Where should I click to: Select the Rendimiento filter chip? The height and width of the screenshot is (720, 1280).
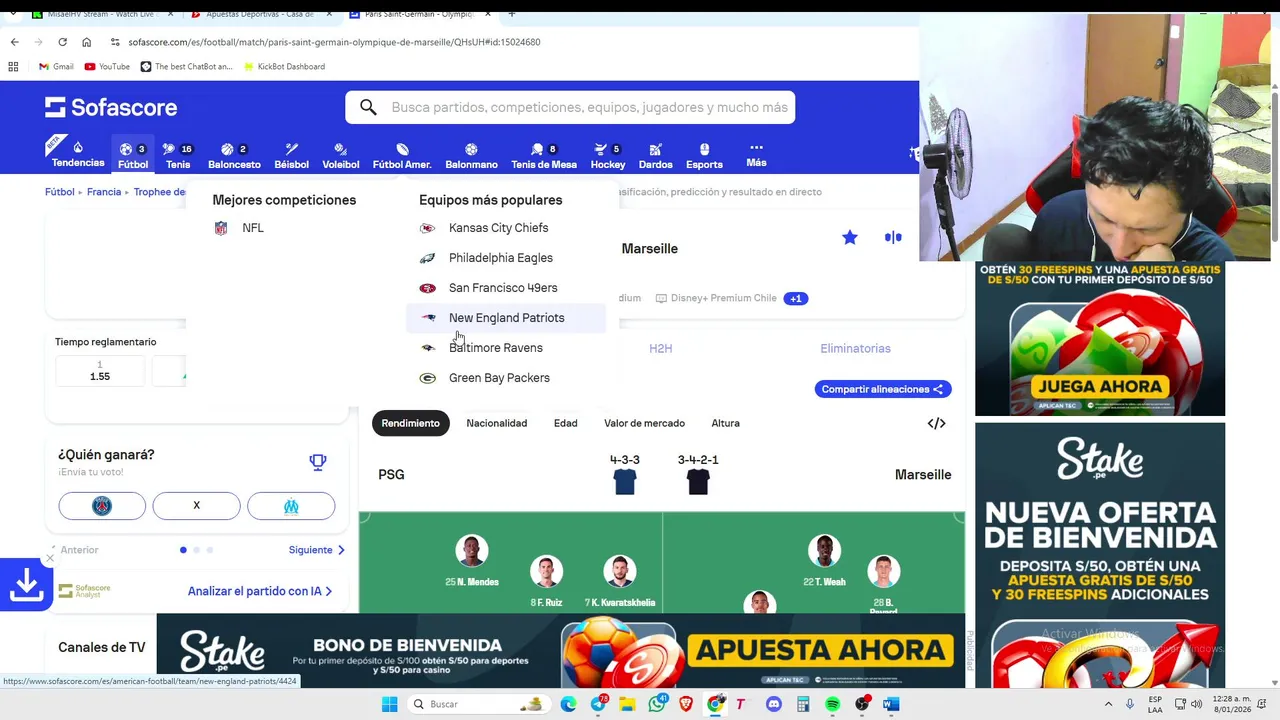pos(410,423)
